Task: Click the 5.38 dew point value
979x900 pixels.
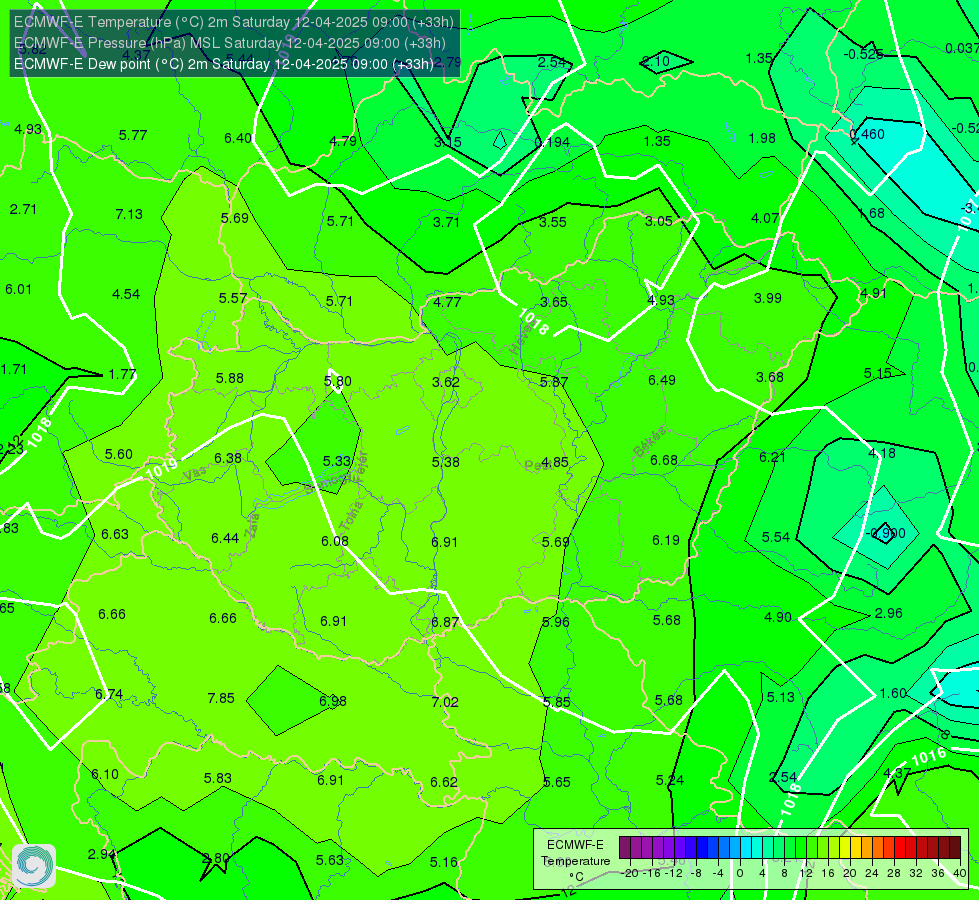Action: click(445, 462)
